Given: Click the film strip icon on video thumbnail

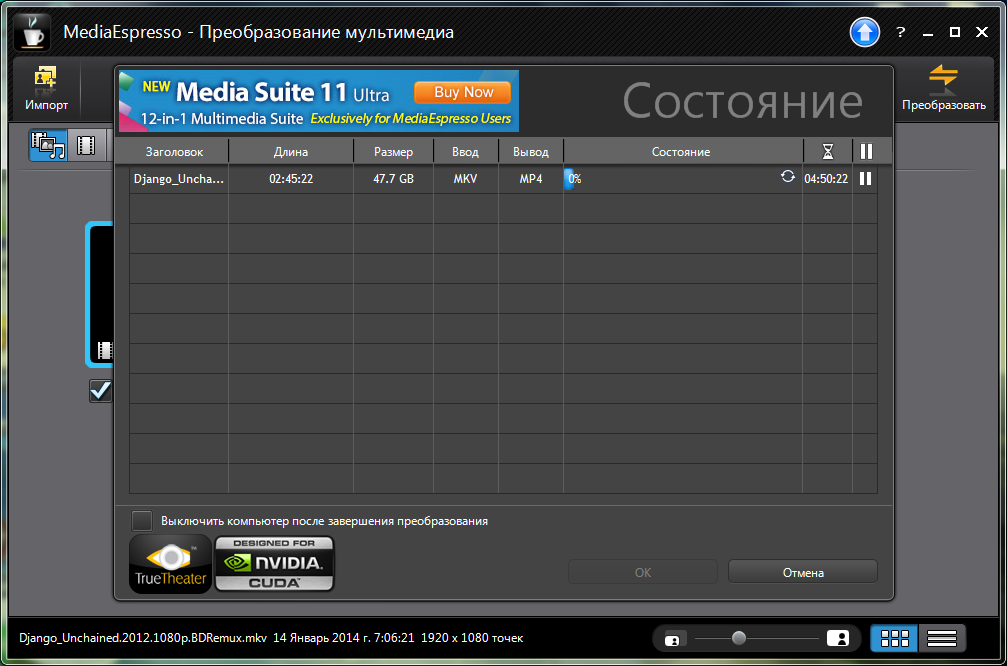Looking at the screenshot, I should [x=105, y=350].
